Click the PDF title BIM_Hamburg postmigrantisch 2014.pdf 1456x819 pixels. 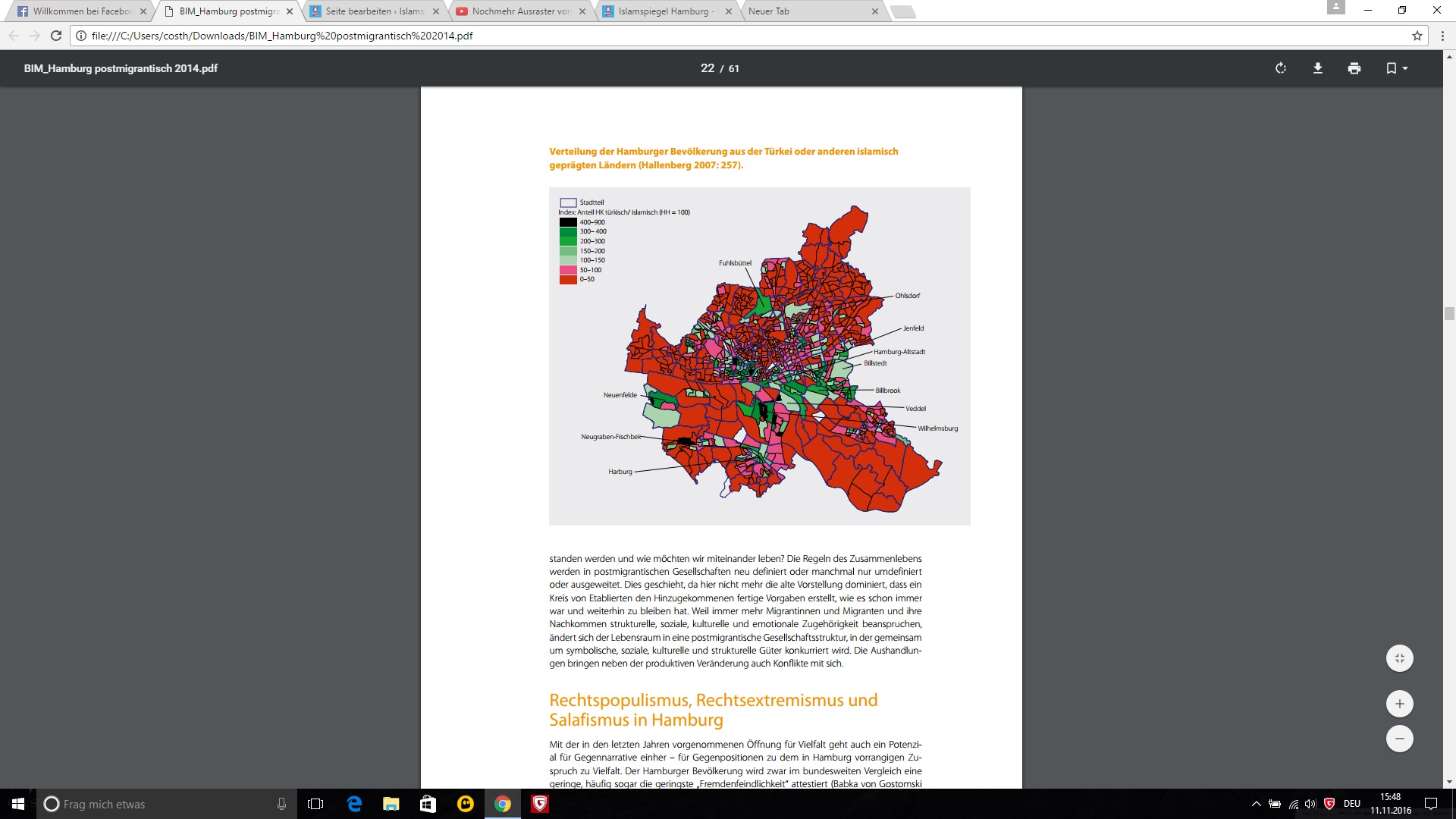click(x=121, y=68)
